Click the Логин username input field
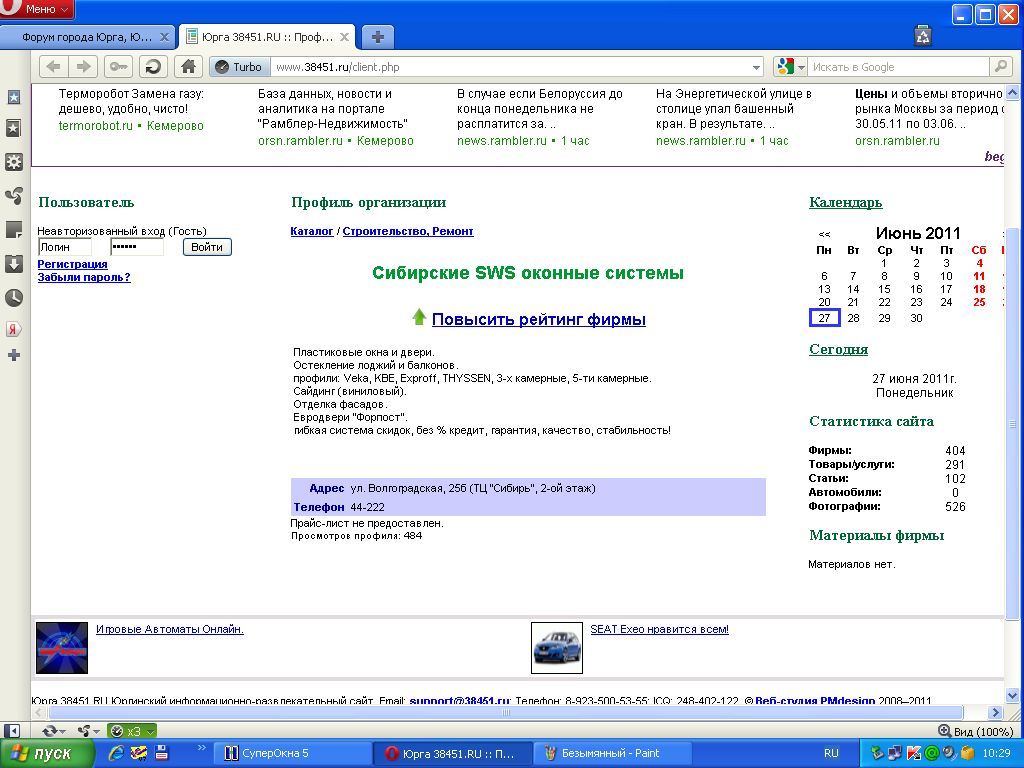 tap(64, 247)
